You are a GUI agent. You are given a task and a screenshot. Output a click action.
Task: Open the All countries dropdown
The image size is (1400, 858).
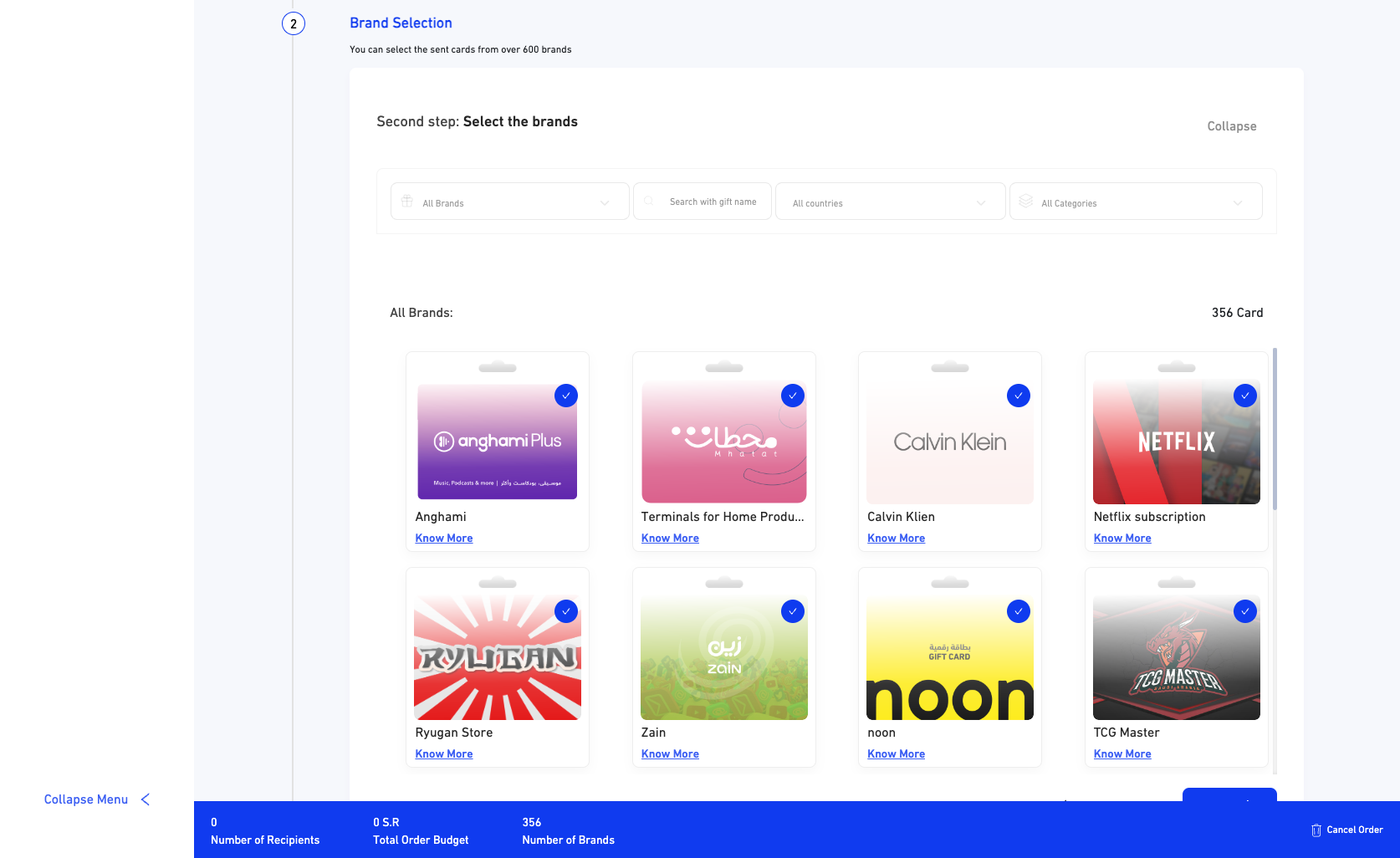coord(891,202)
